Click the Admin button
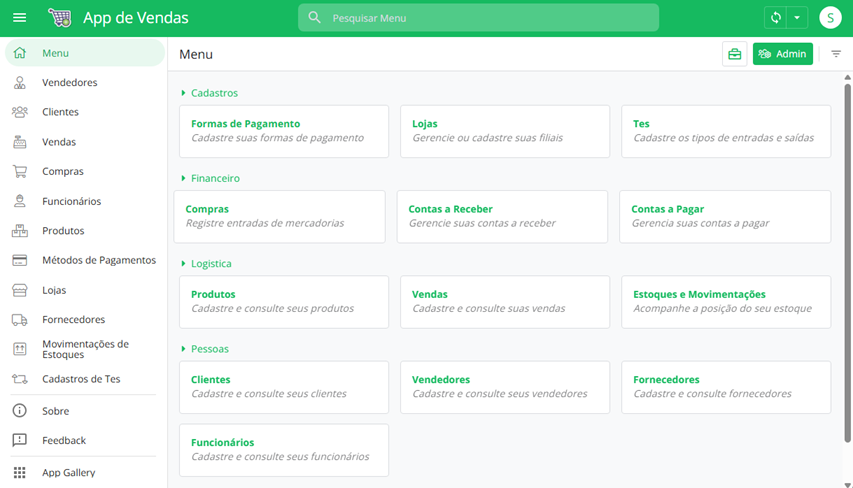 coord(783,54)
